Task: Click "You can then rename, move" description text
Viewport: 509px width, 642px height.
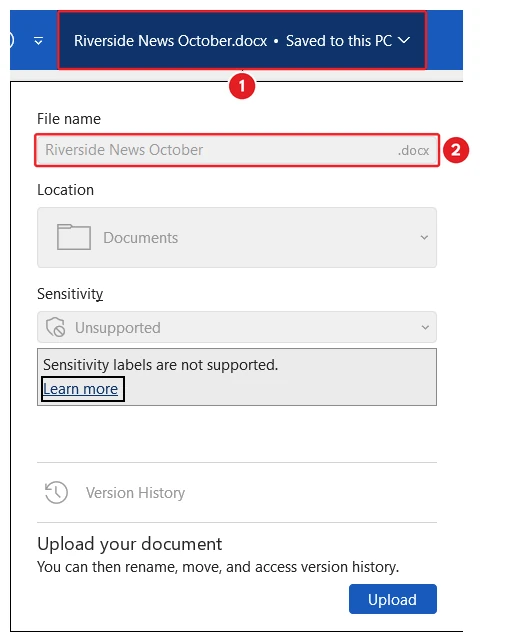Action: pyautogui.click(x=218, y=567)
